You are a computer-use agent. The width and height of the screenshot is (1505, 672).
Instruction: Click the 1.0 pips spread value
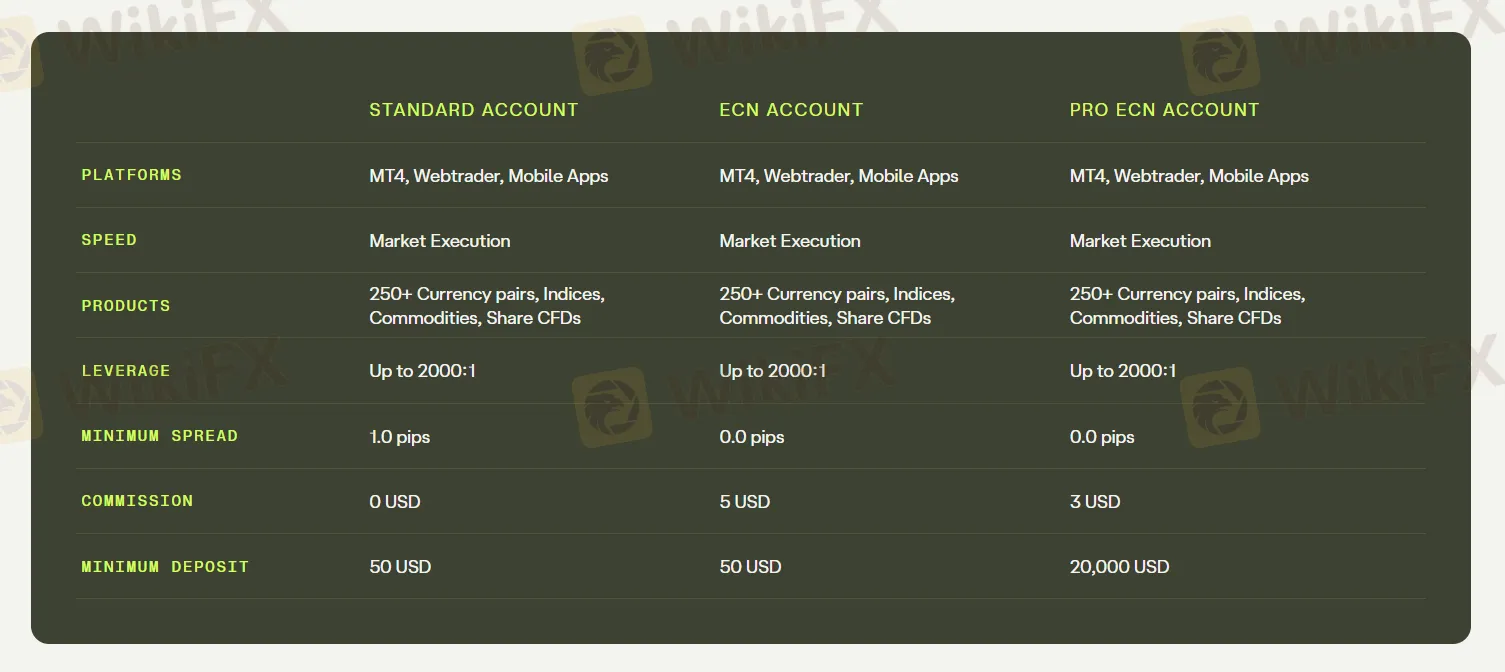coord(399,437)
